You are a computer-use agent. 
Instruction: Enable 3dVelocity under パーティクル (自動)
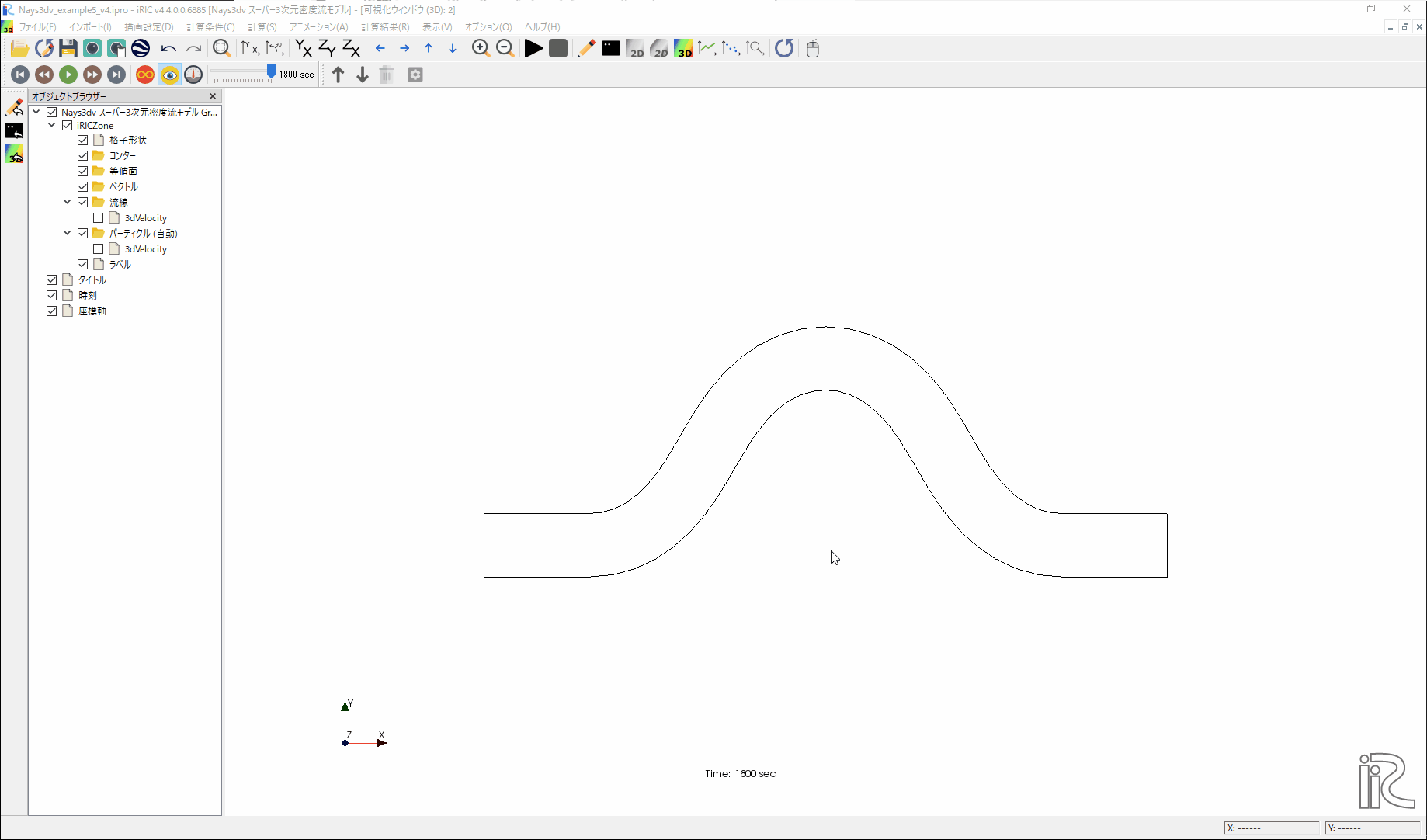99,249
